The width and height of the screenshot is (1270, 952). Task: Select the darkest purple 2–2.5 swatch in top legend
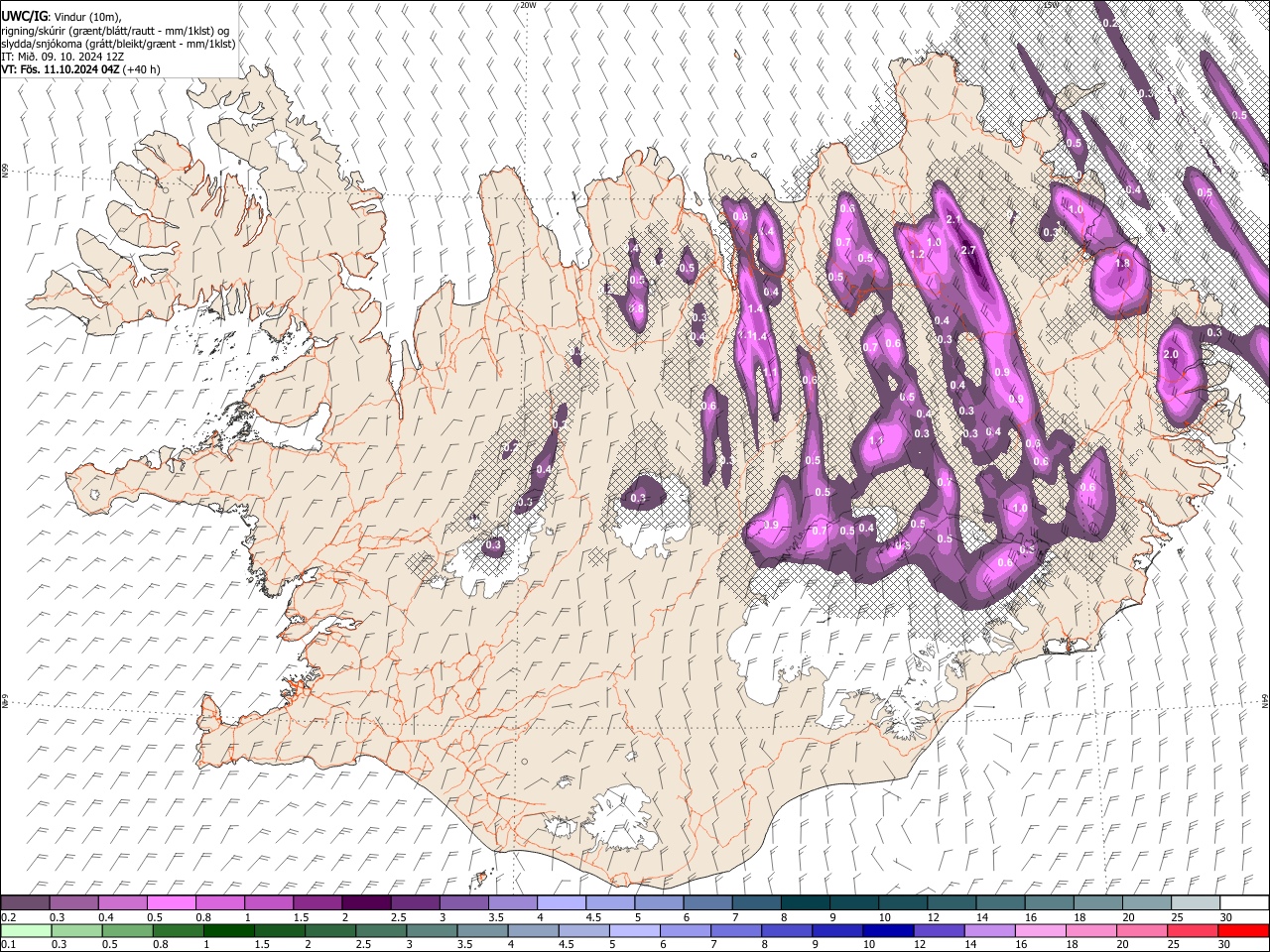366,902
